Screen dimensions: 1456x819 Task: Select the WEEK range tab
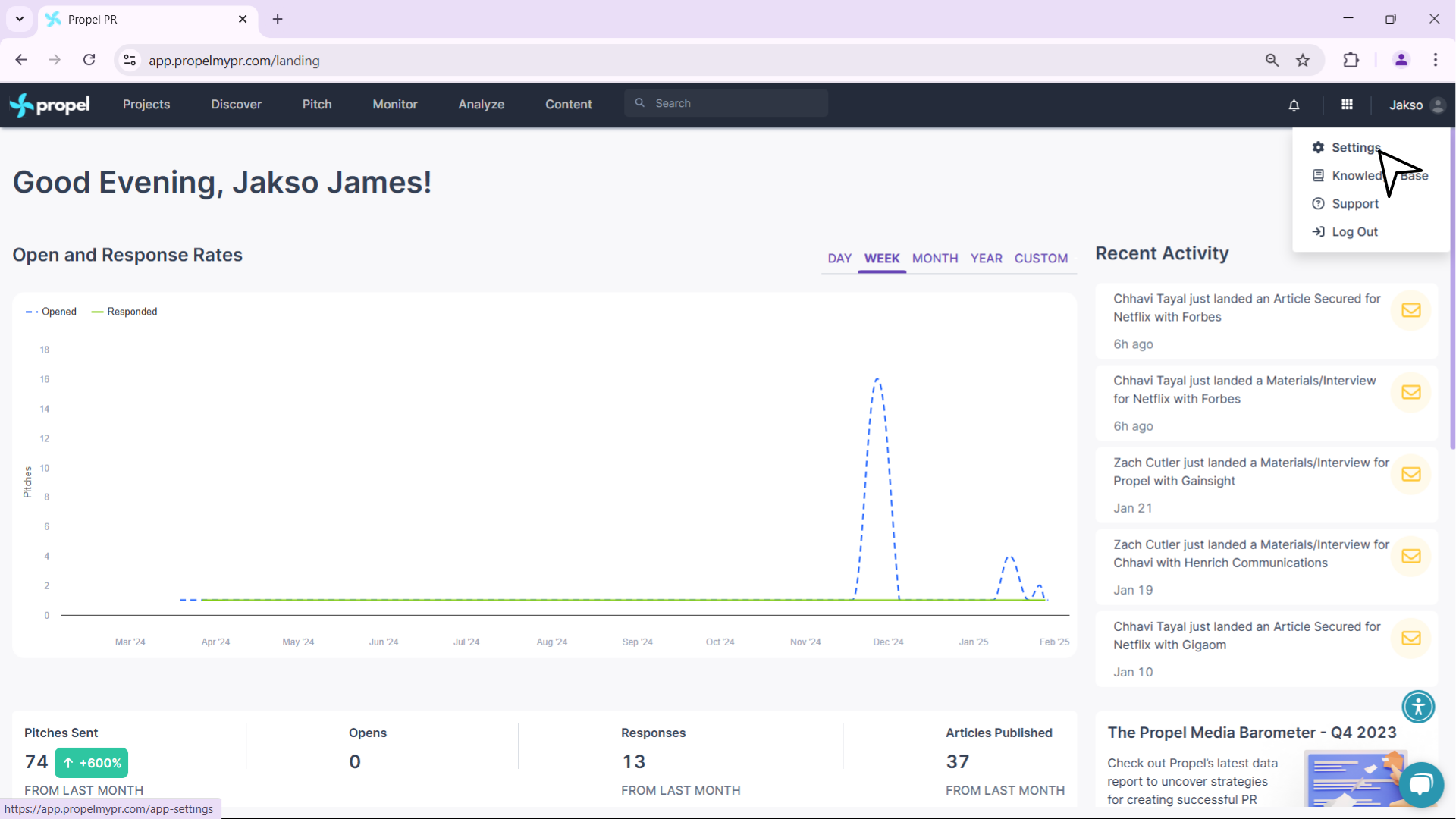click(882, 259)
